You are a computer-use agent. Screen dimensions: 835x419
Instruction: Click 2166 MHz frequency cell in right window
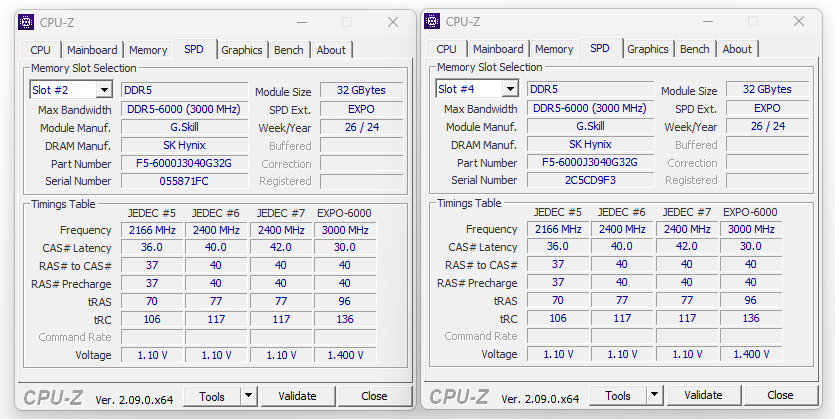(x=558, y=229)
